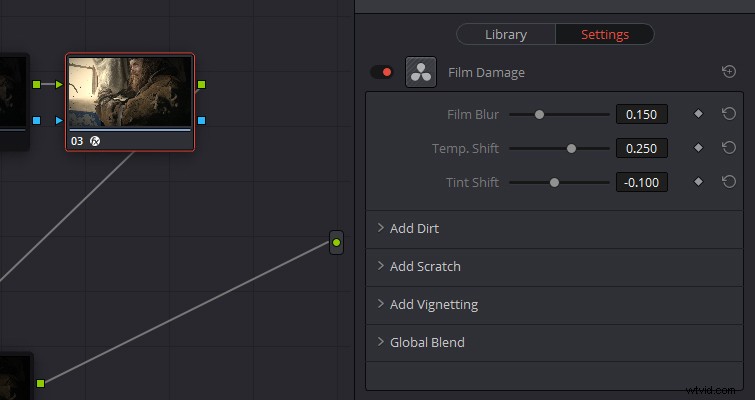The width and height of the screenshot is (755, 400).
Task: Switch to the Library tab
Action: pyautogui.click(x=506, y=35)
